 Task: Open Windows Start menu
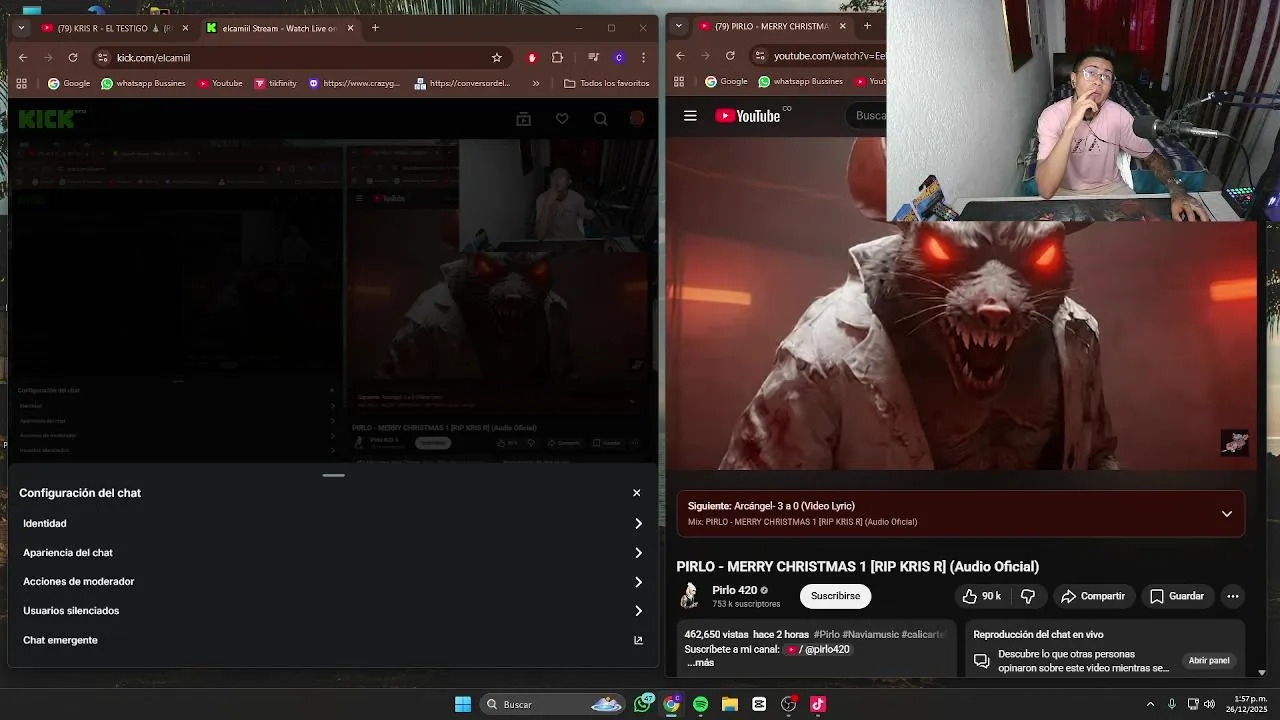click(463, 704)
